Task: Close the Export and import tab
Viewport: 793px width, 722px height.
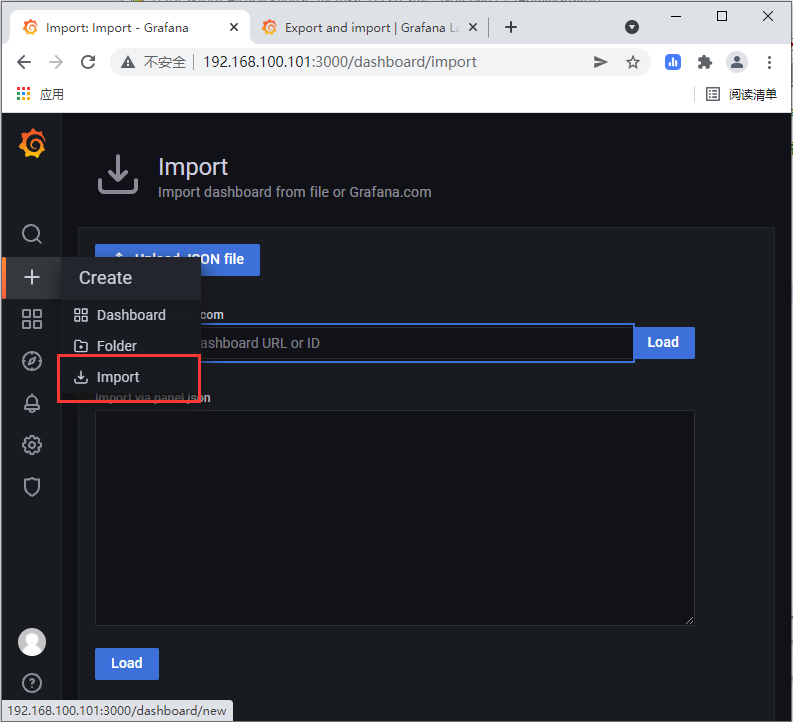Action: 473,27
